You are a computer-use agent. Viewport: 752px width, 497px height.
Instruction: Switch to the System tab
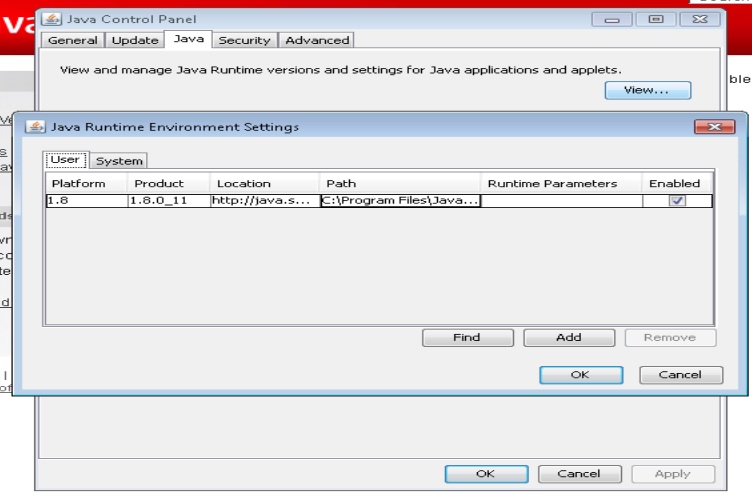119,161
